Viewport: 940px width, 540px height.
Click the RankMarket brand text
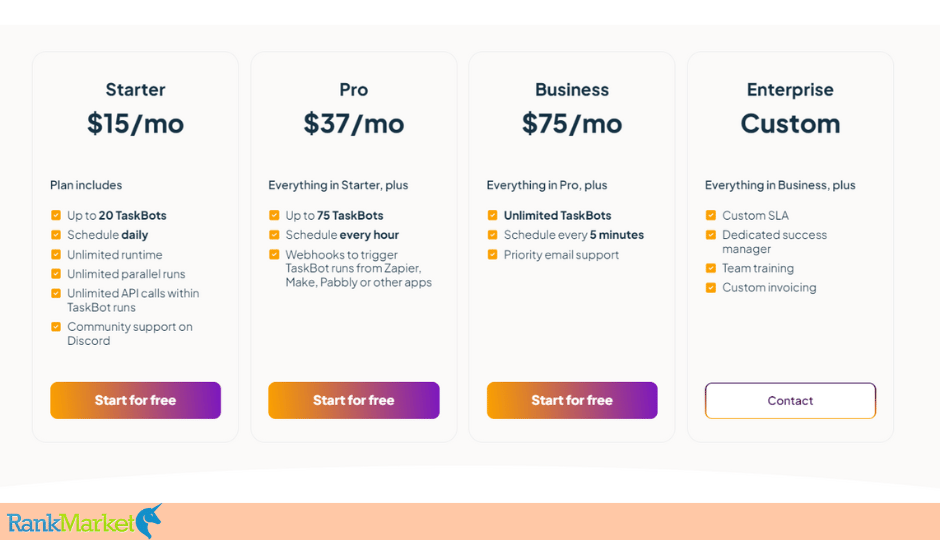pyautogui.click(x=71, y=523)
